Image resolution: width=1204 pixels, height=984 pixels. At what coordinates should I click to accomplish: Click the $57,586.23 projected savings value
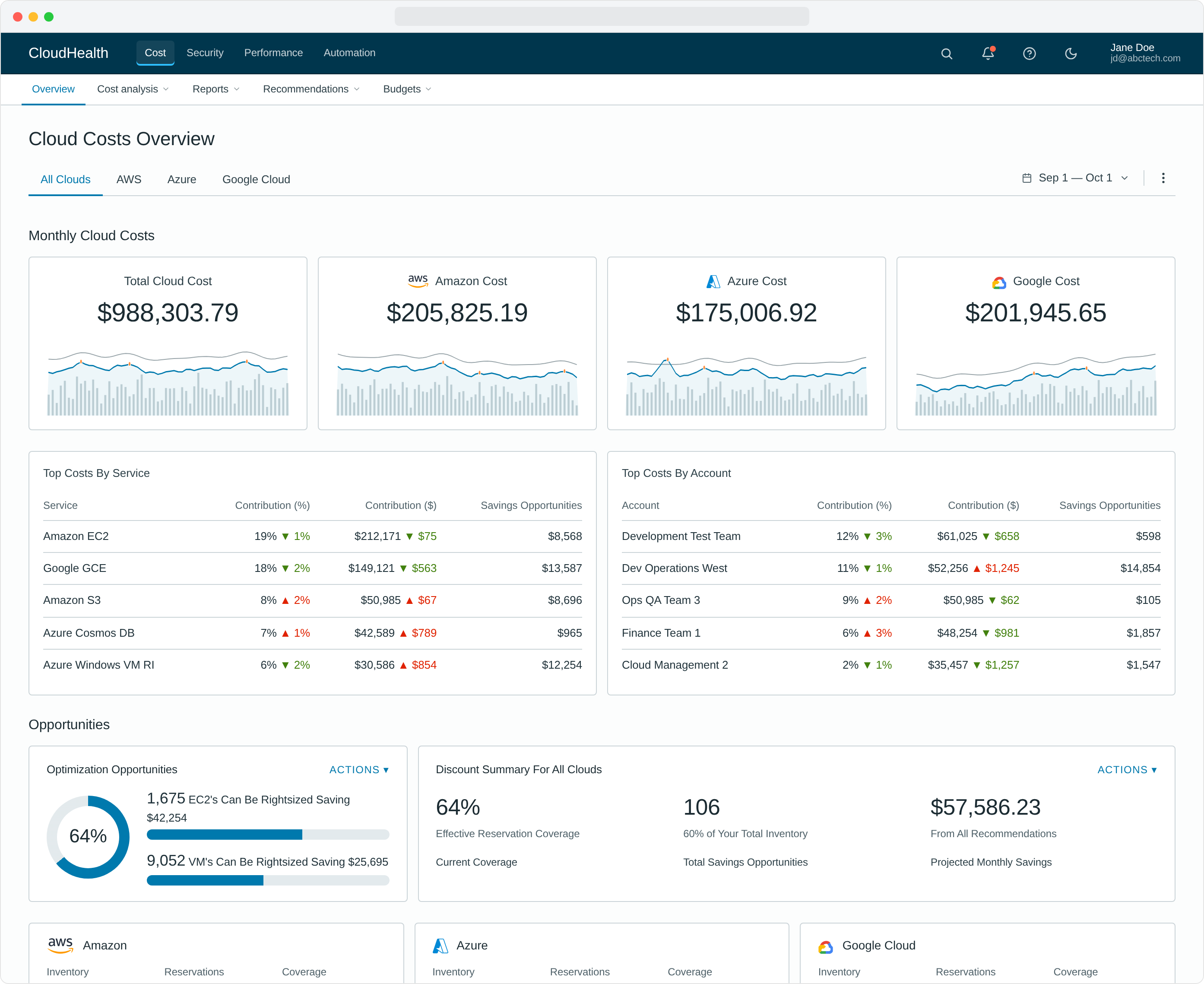point(985,807)
